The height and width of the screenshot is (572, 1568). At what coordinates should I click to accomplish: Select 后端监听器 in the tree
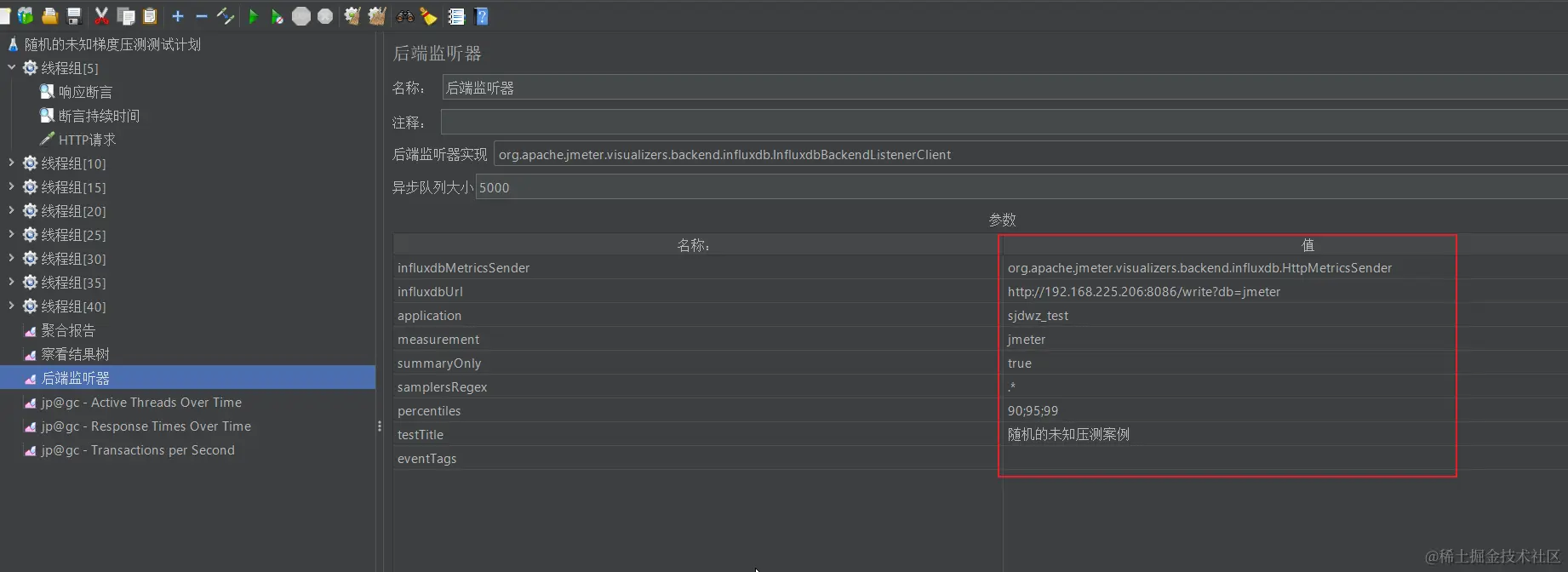[x=75, y=378]
